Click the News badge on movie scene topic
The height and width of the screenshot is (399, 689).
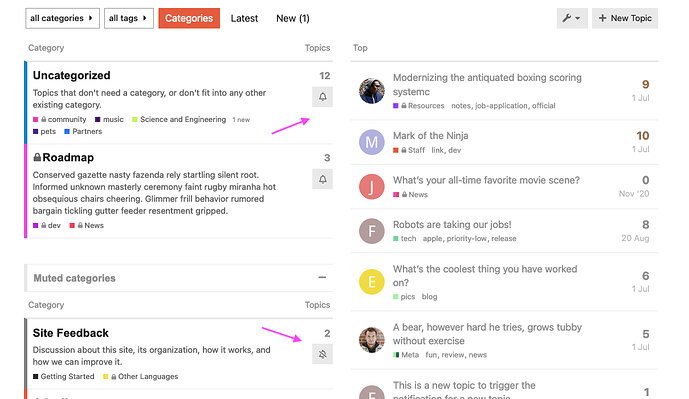pos(410,195)
